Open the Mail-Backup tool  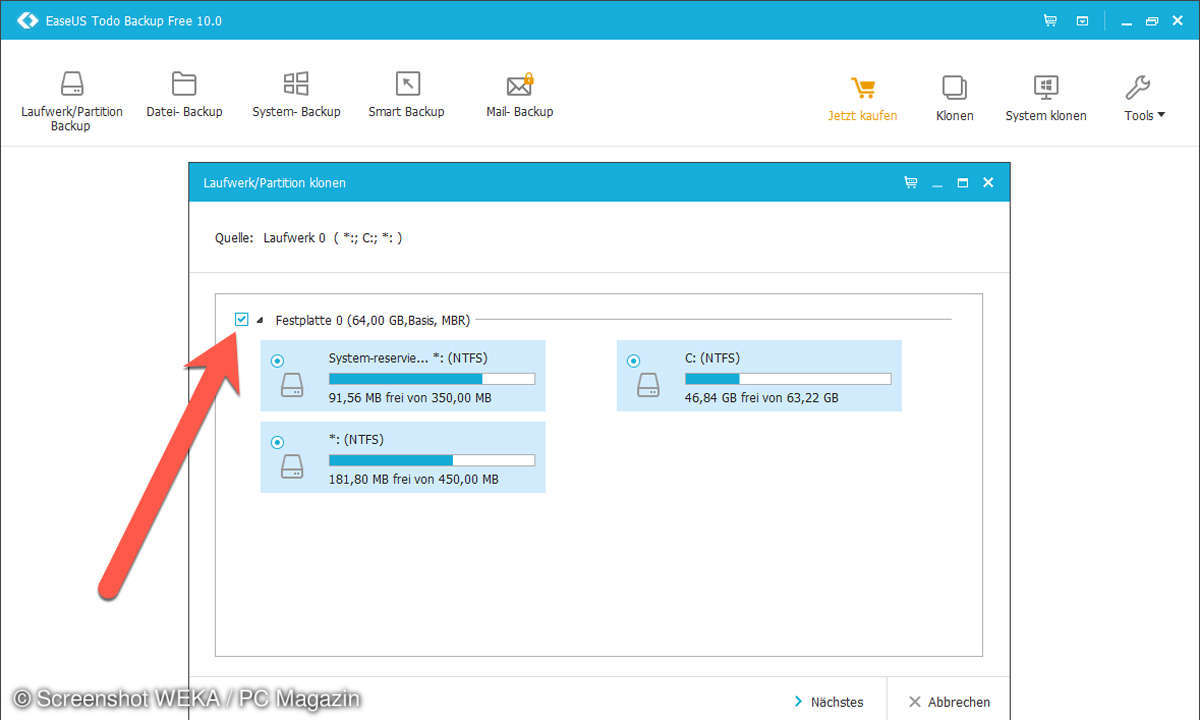519,96
